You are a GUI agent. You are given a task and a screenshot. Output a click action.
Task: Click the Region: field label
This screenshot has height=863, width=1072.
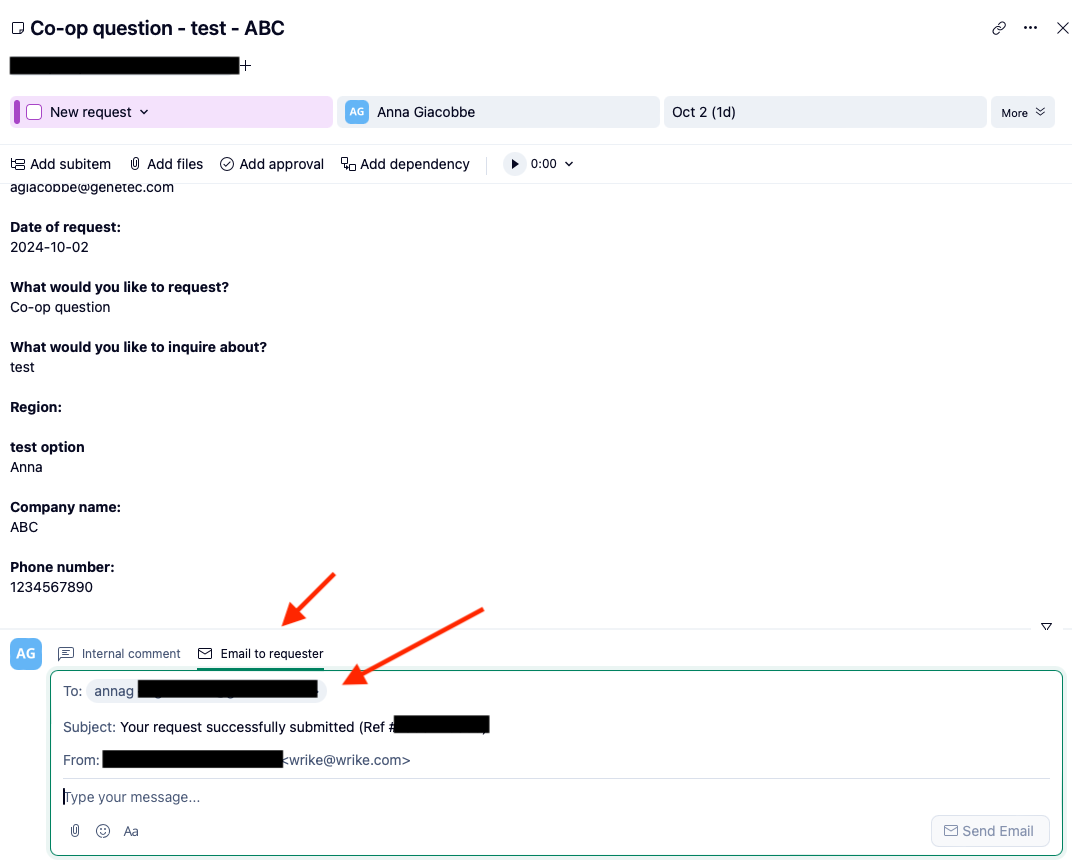[36, 407]
